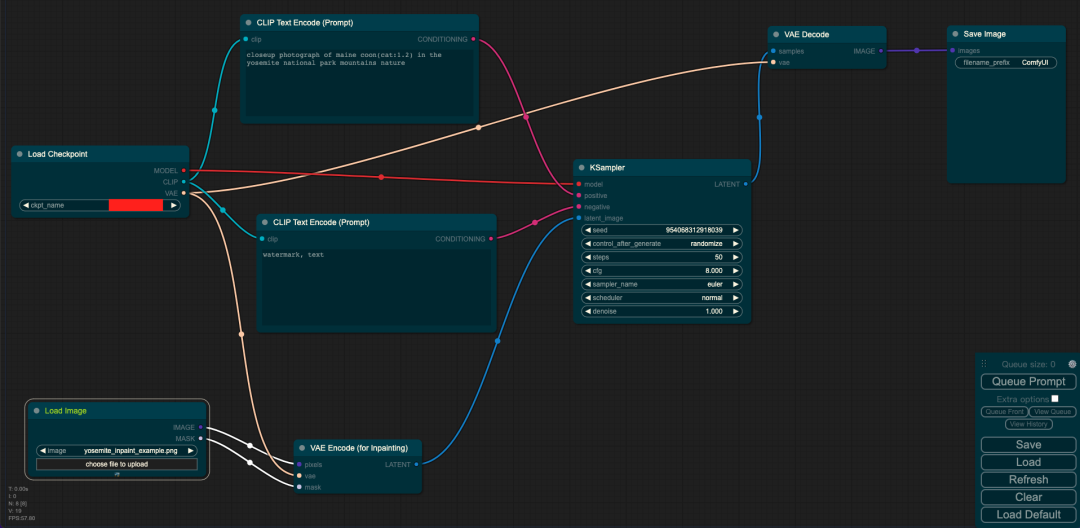Select next sampler_name with right arrow
This screenshot has width=1080, height=528.
pyautogui.click(x=736, y=284)
